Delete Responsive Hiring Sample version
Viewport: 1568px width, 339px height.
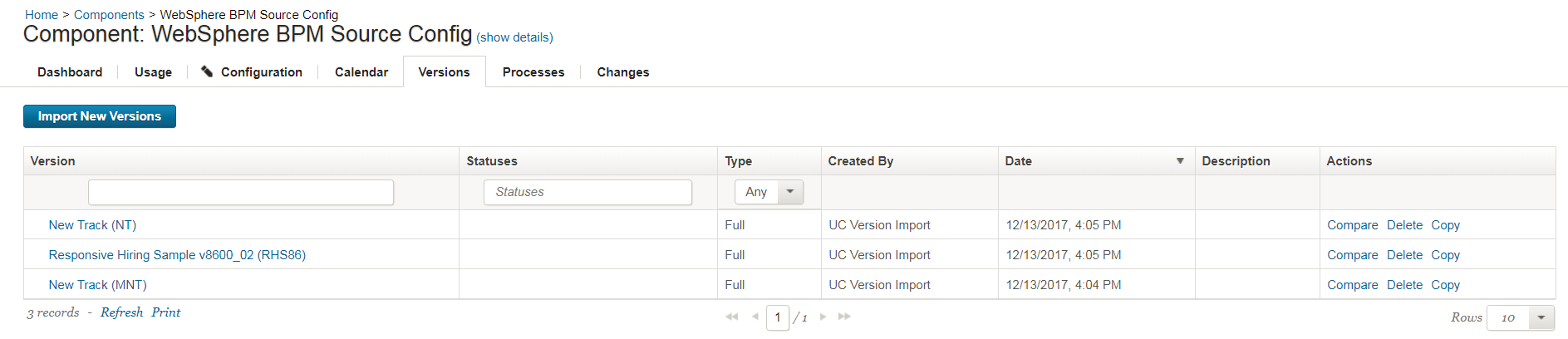tap(1404, 255)
